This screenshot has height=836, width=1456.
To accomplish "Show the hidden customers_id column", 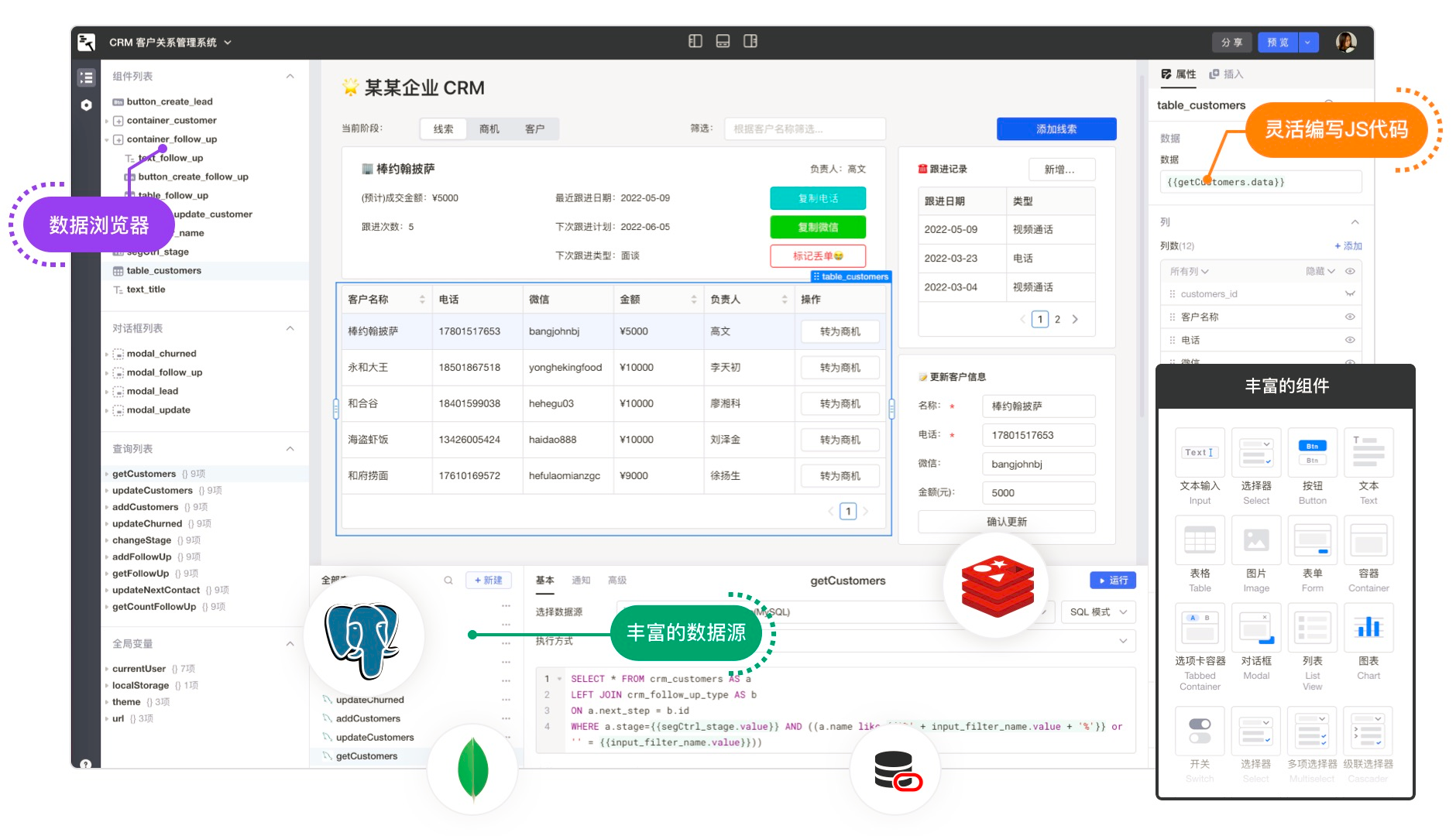I will 1350,294.
